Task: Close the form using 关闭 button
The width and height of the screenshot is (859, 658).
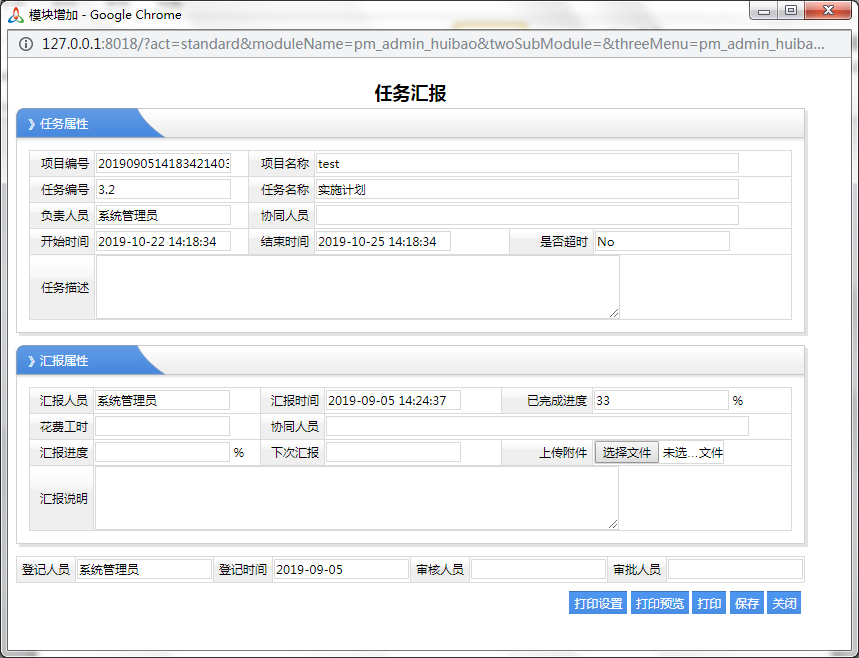Action: click(x=783, y=604)
